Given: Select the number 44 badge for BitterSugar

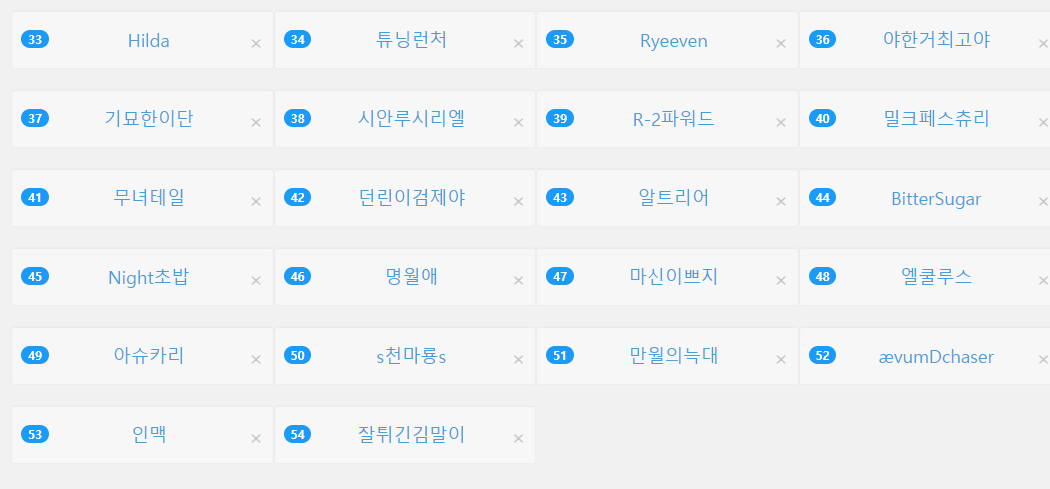Looking at the screenshot, I should click(822, 198).
